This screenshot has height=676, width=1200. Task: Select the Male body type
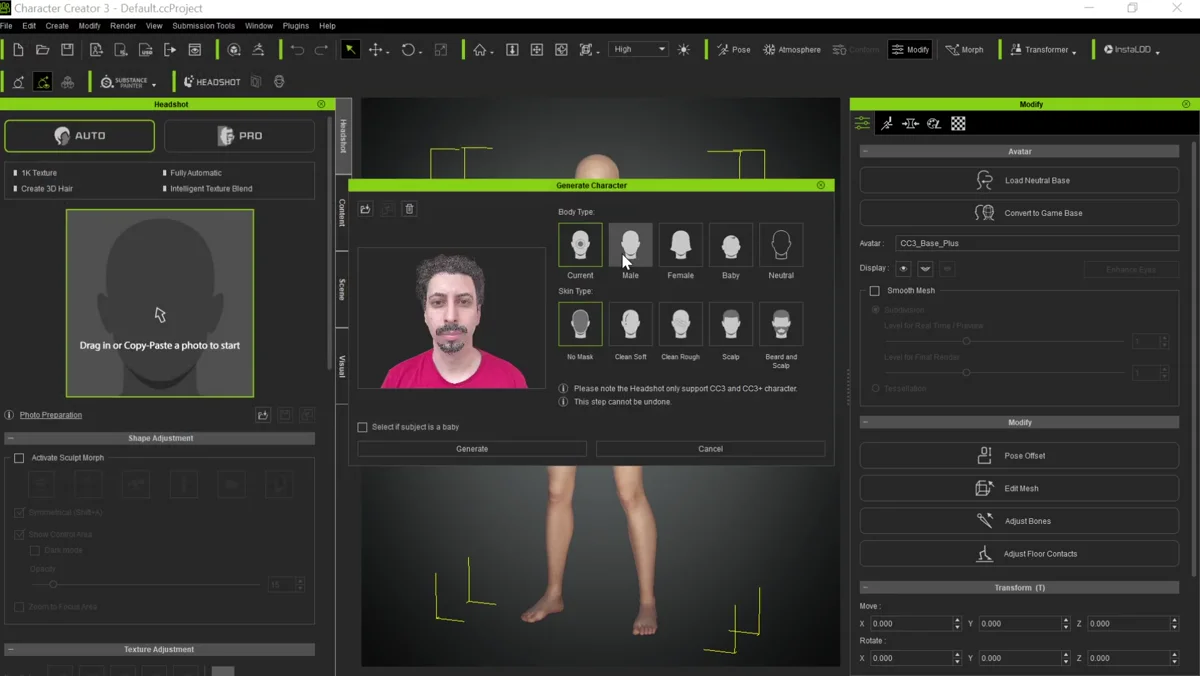630,244
